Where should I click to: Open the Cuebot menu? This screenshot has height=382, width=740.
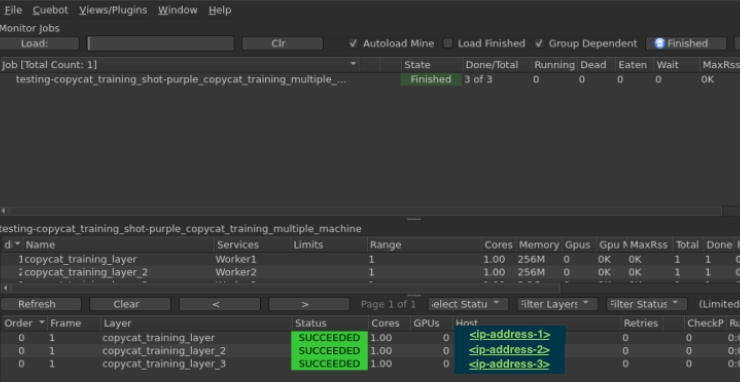click(50, 10)
